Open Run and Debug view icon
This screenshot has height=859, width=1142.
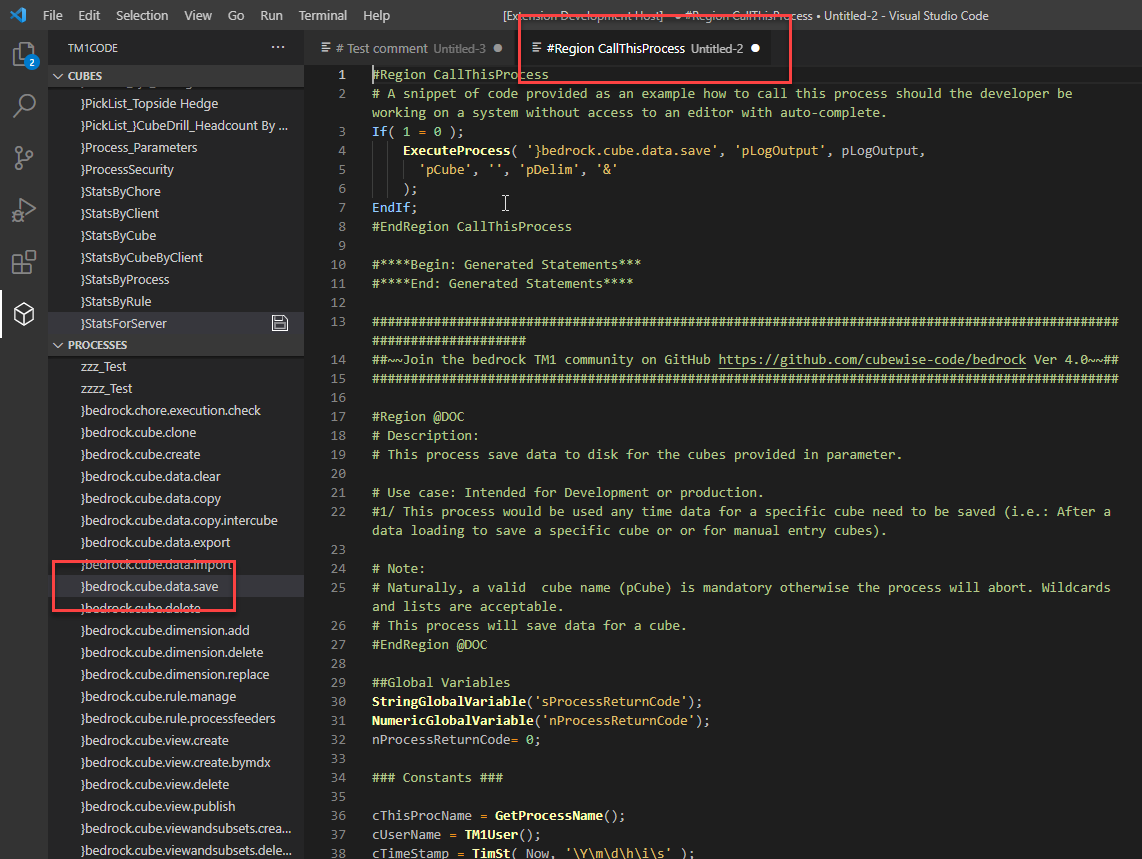[24, 210]
